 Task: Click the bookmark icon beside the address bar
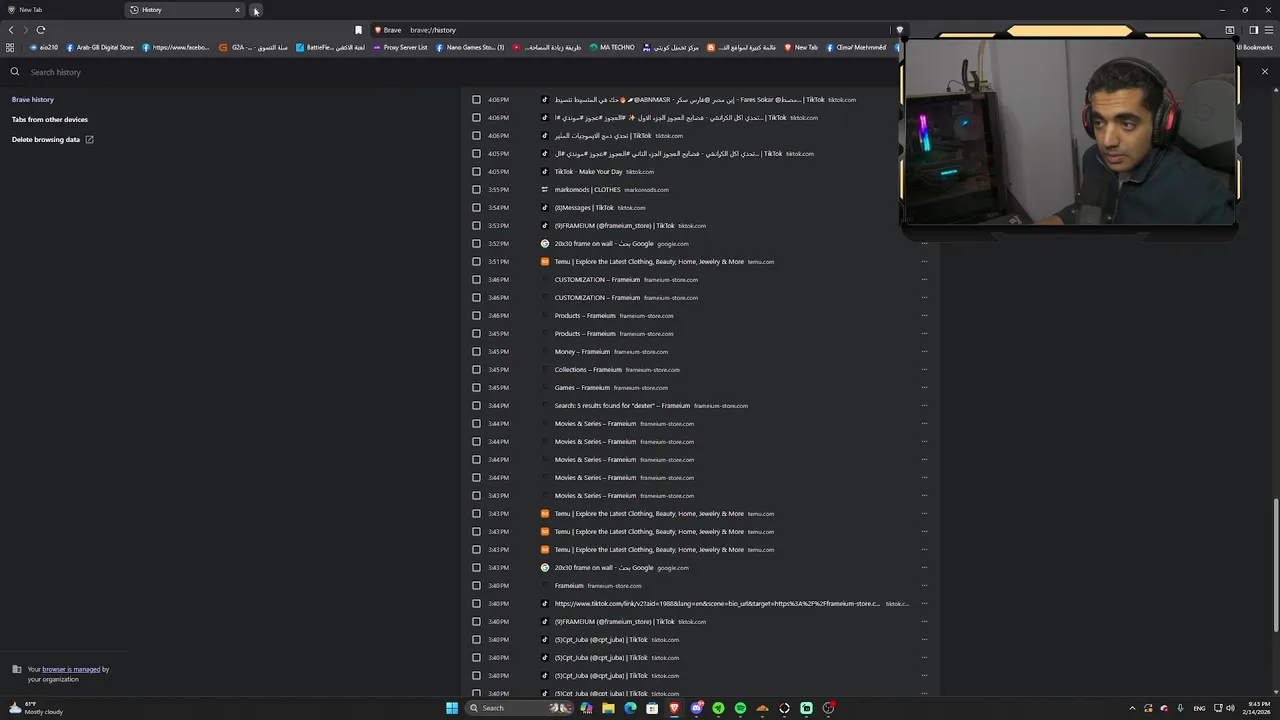point(358,30)
